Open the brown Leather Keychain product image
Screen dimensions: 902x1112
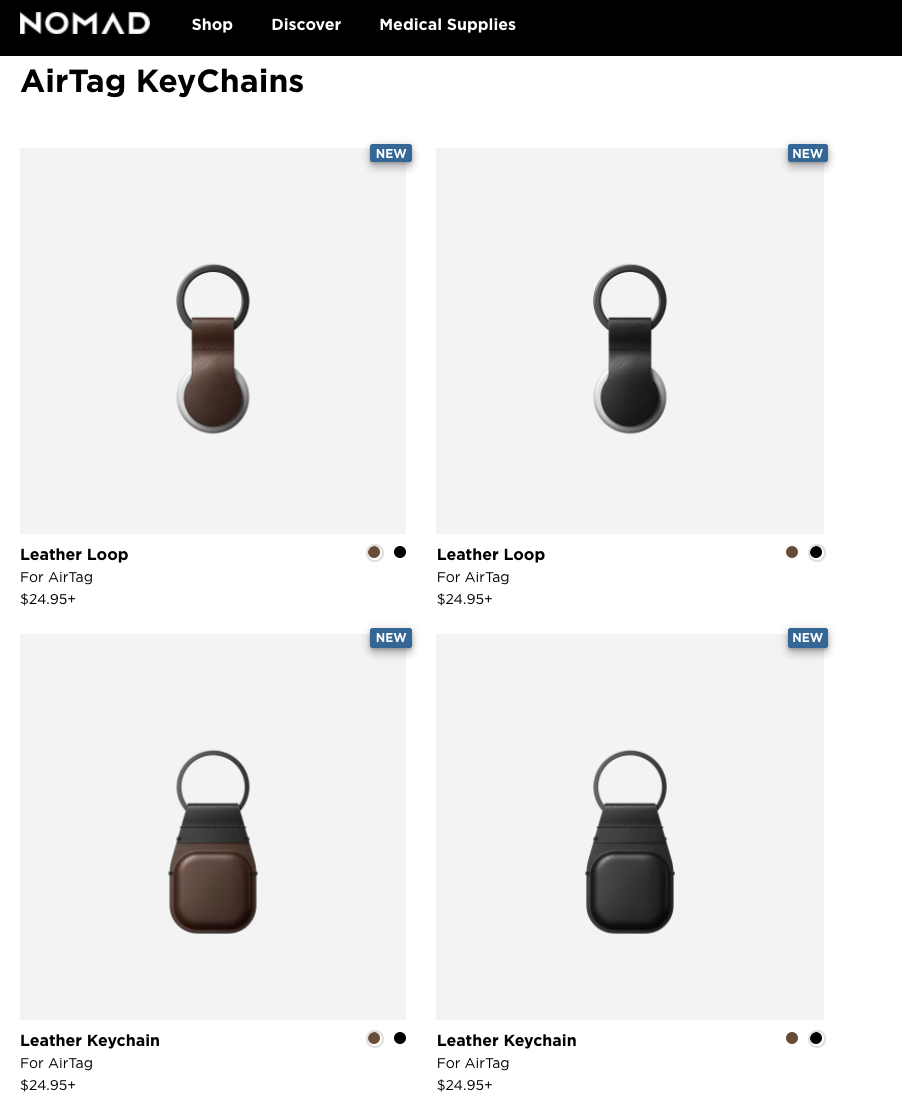pyautogui.click(x=213, y=827)
